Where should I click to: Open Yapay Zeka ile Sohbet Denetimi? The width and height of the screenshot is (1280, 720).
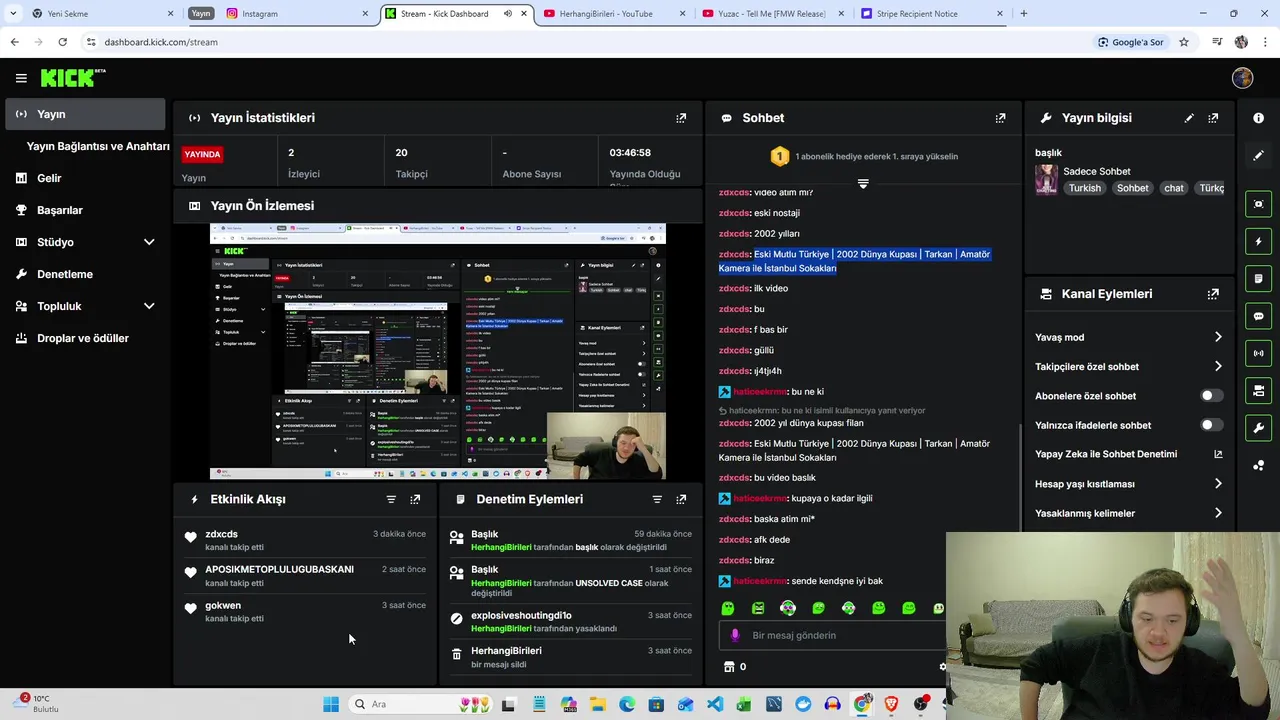(1128, 454)
